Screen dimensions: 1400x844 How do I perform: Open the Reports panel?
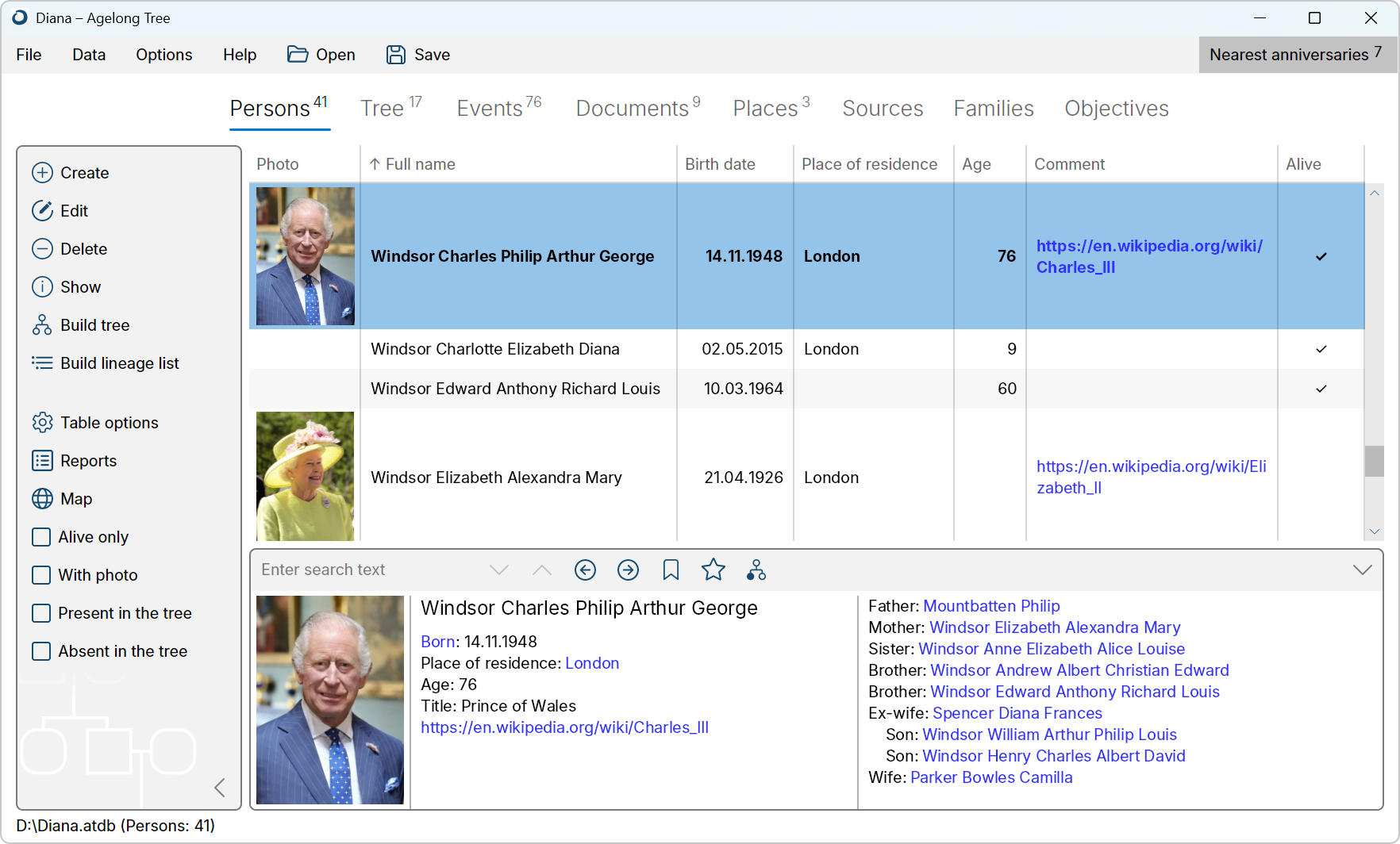tap(43, 460)
